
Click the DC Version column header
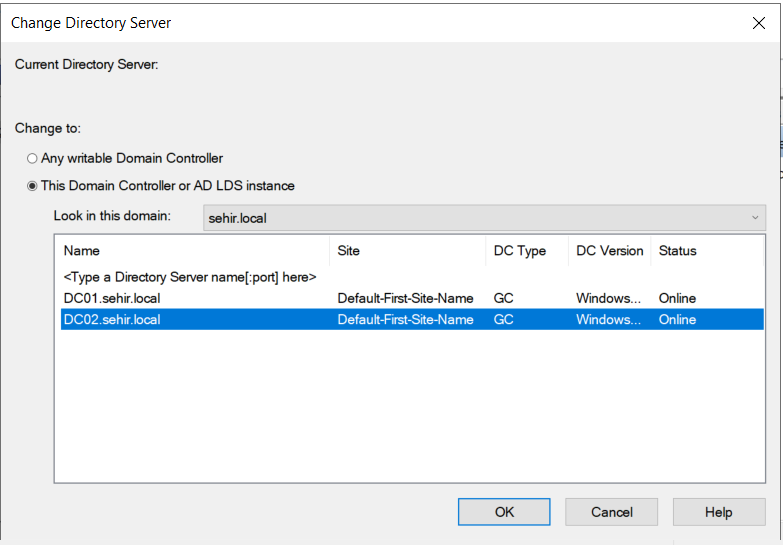click(609, 251)
